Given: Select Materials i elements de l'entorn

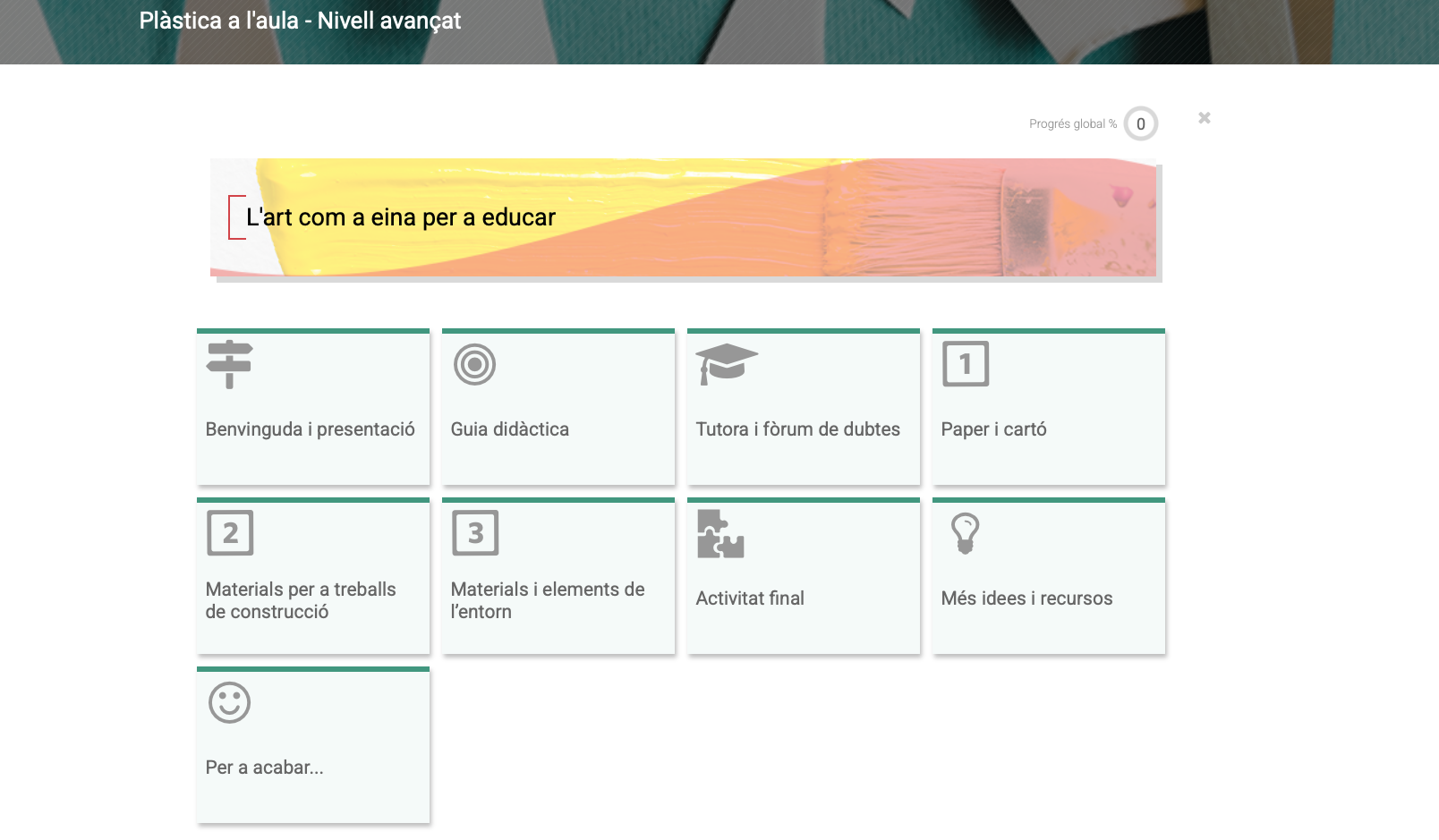Looking at the screenshot, I should pyautogui.click(x=547, y=600).
